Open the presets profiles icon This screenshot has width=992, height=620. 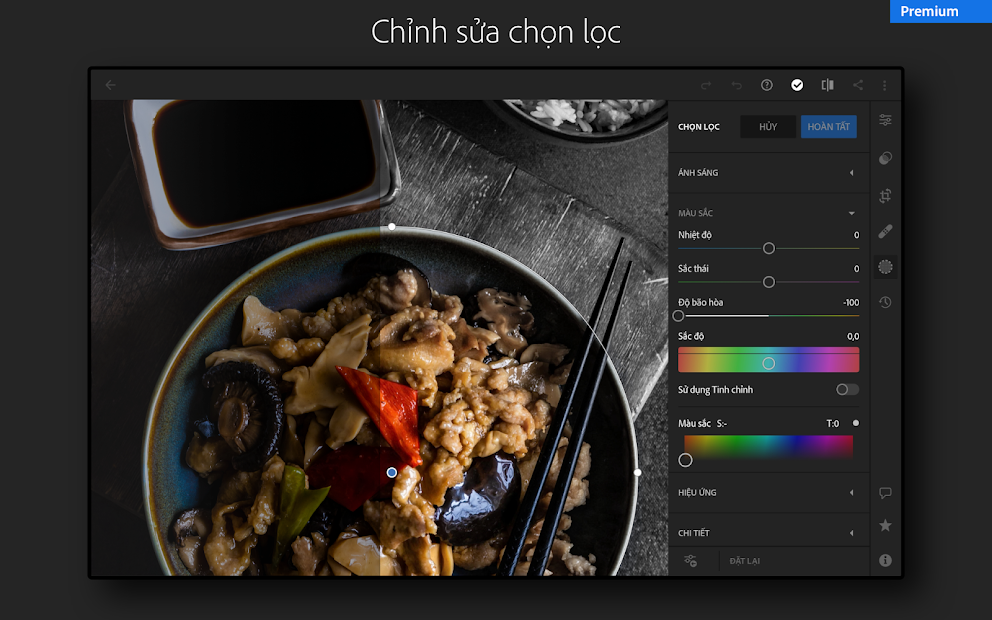tap(885, 158)
